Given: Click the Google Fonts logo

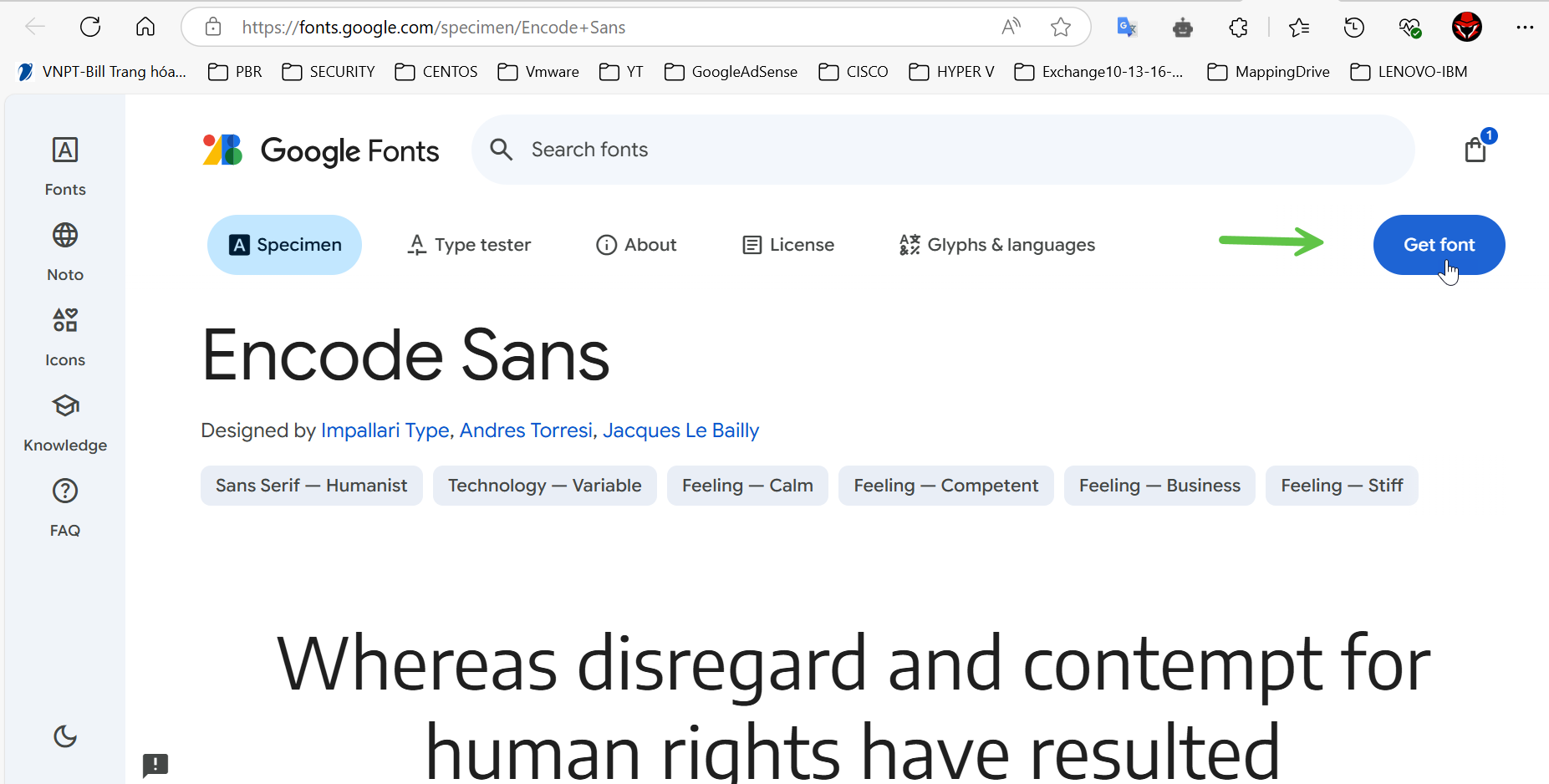Looking at the screenshot, I should tap(321, 150).
